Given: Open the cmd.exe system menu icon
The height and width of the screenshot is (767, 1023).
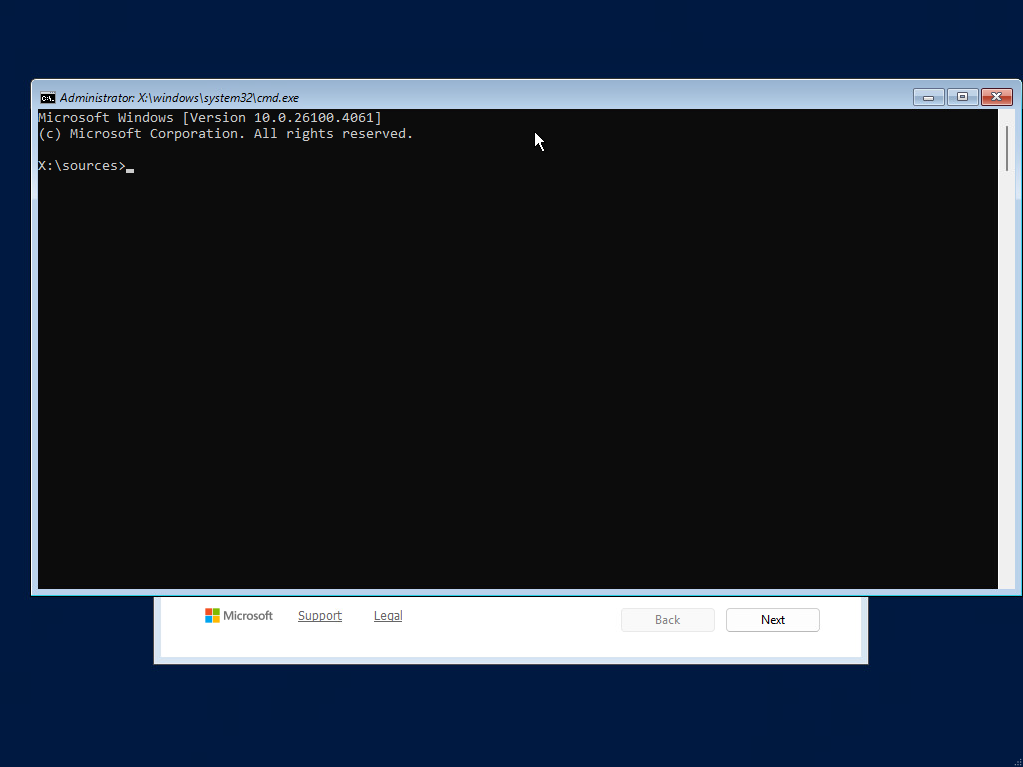Looking at the screenshot, I should [48, 98].
